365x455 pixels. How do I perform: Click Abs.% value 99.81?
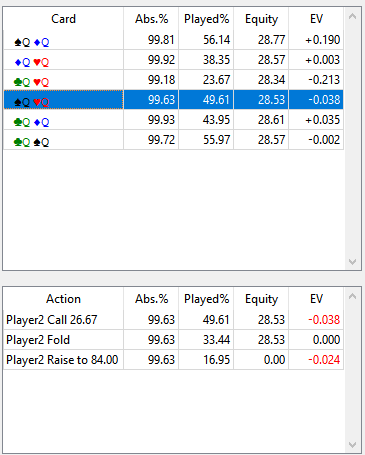[x=161, y=40]
